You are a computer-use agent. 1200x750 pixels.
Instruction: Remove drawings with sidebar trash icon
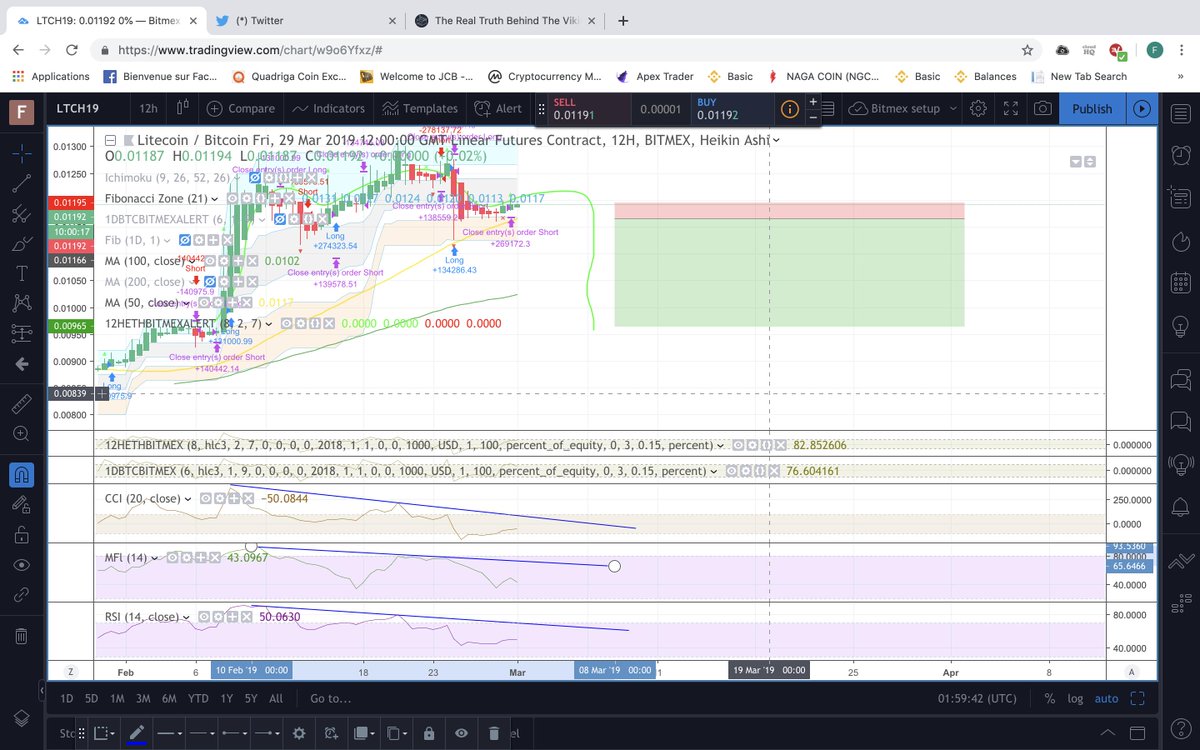(21, 636)
